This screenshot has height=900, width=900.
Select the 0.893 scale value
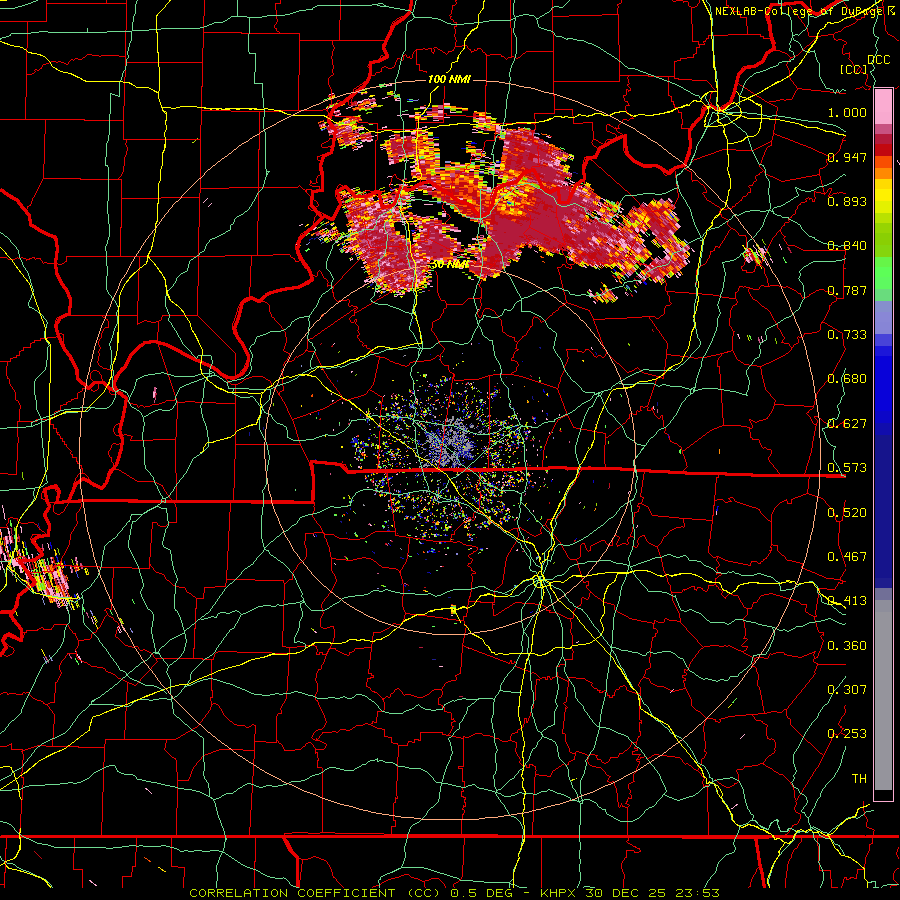click(847, 201)
